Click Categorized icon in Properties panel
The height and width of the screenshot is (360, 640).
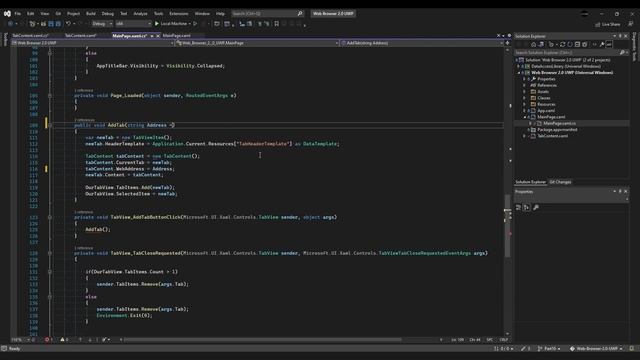coord(518,208)
